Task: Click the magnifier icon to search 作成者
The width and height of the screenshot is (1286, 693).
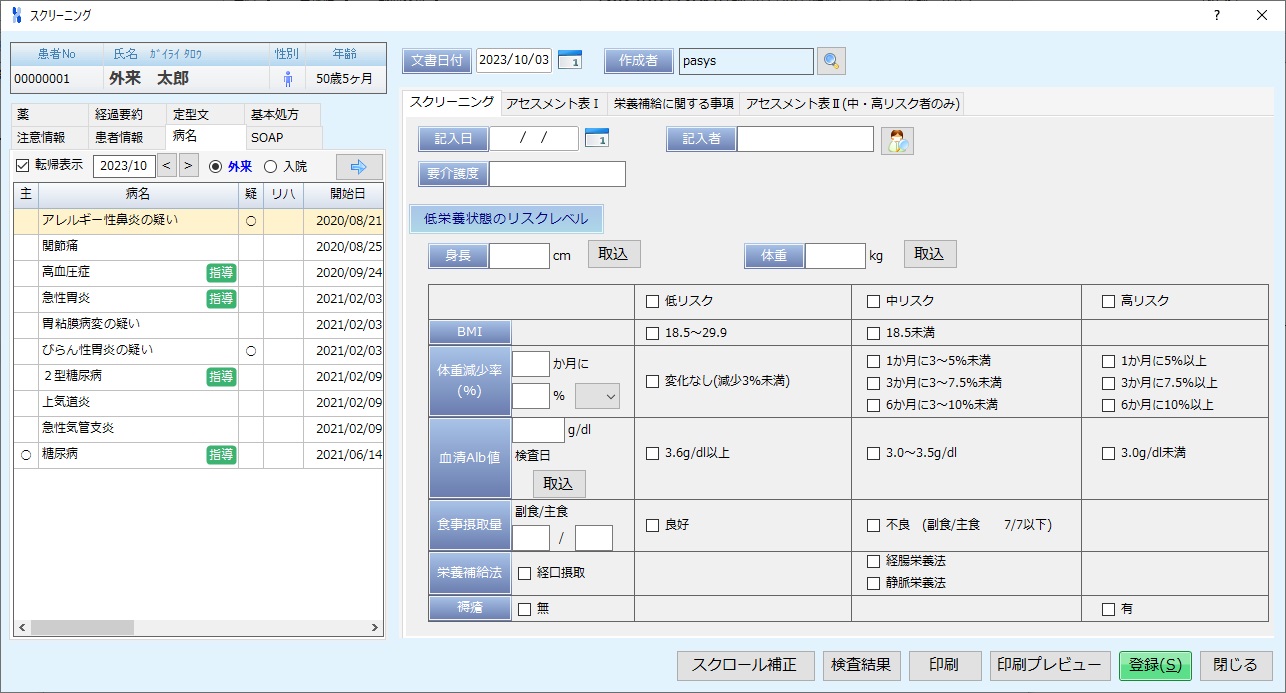Action: click(833, 61)
